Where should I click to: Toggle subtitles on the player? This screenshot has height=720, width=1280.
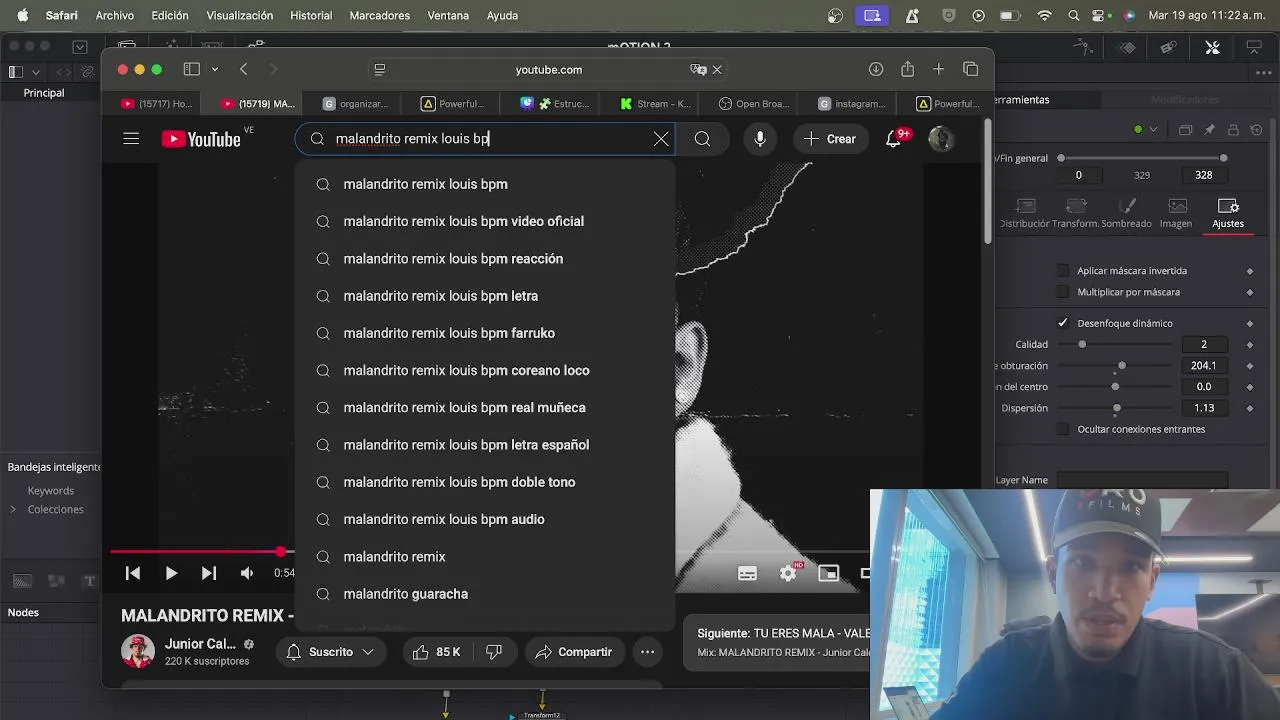(x=747, y=573)
